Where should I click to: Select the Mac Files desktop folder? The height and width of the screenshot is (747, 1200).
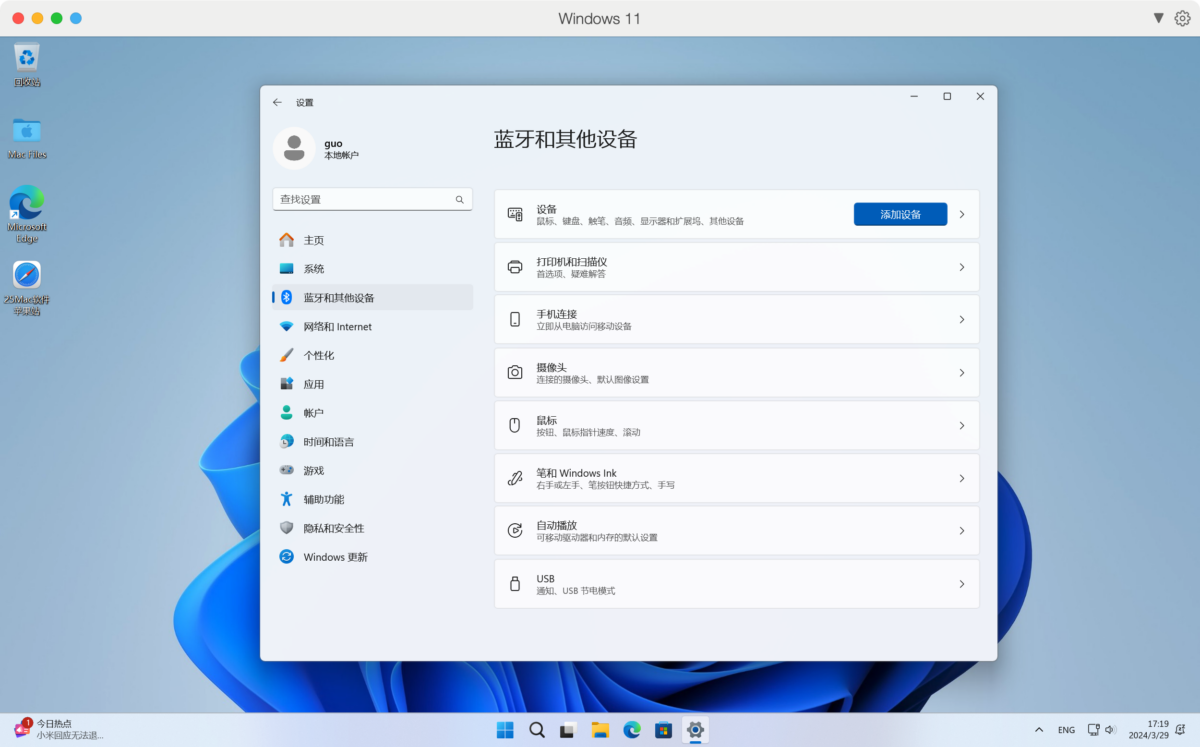[27, 137]
